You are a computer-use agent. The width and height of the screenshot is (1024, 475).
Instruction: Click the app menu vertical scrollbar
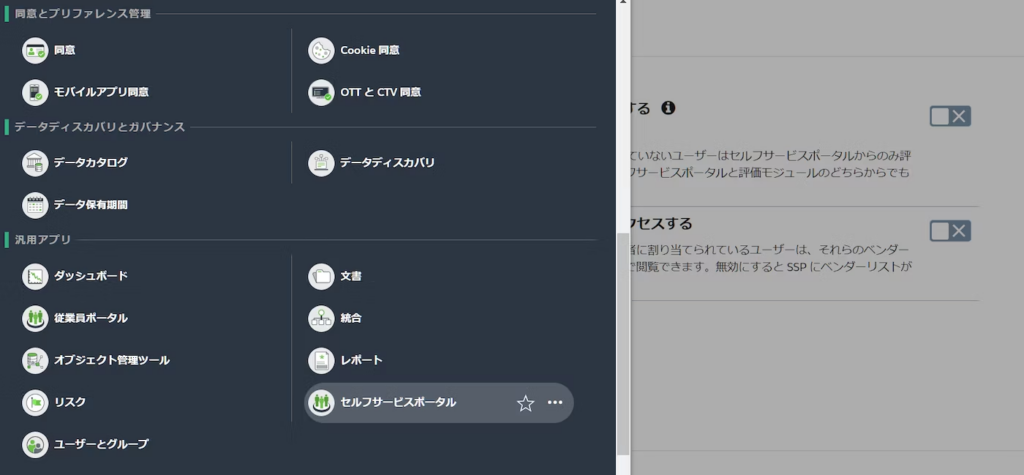coord(623,340)
